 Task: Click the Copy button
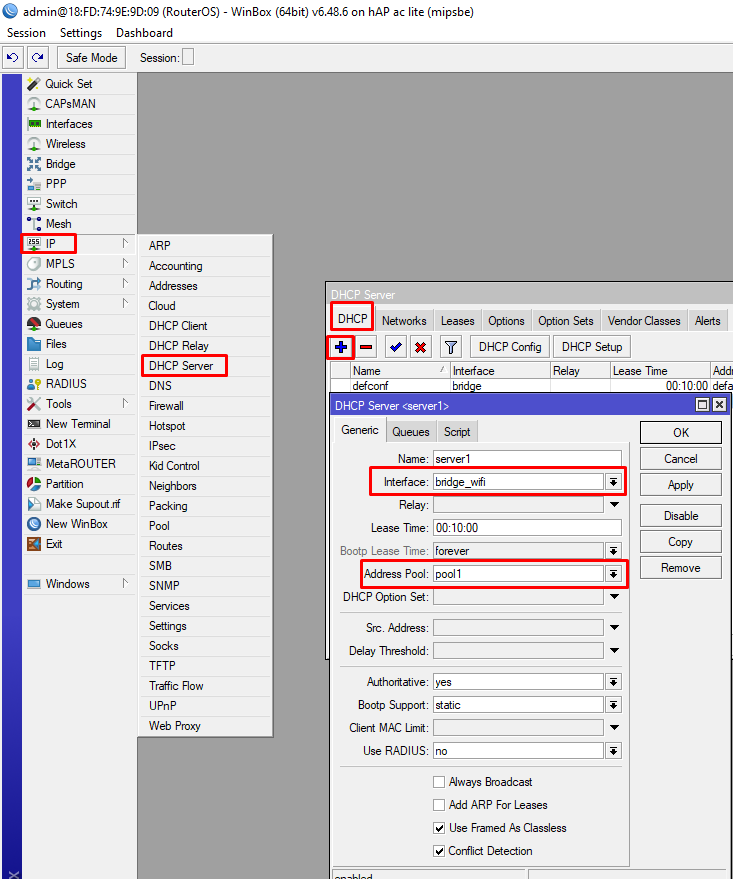(x=681, y=542)
